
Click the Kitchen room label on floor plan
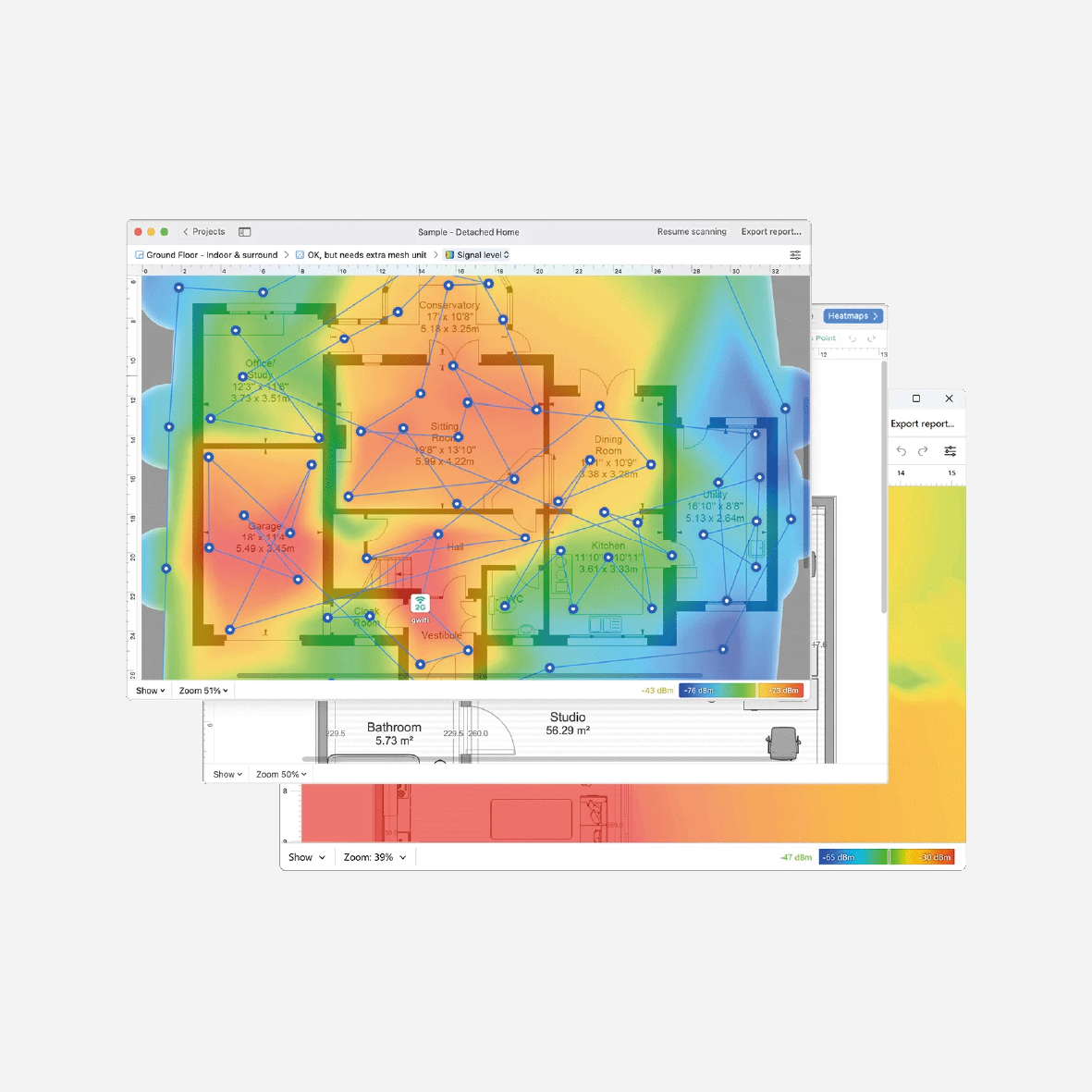pyautogui.click(x=608, y=558)
